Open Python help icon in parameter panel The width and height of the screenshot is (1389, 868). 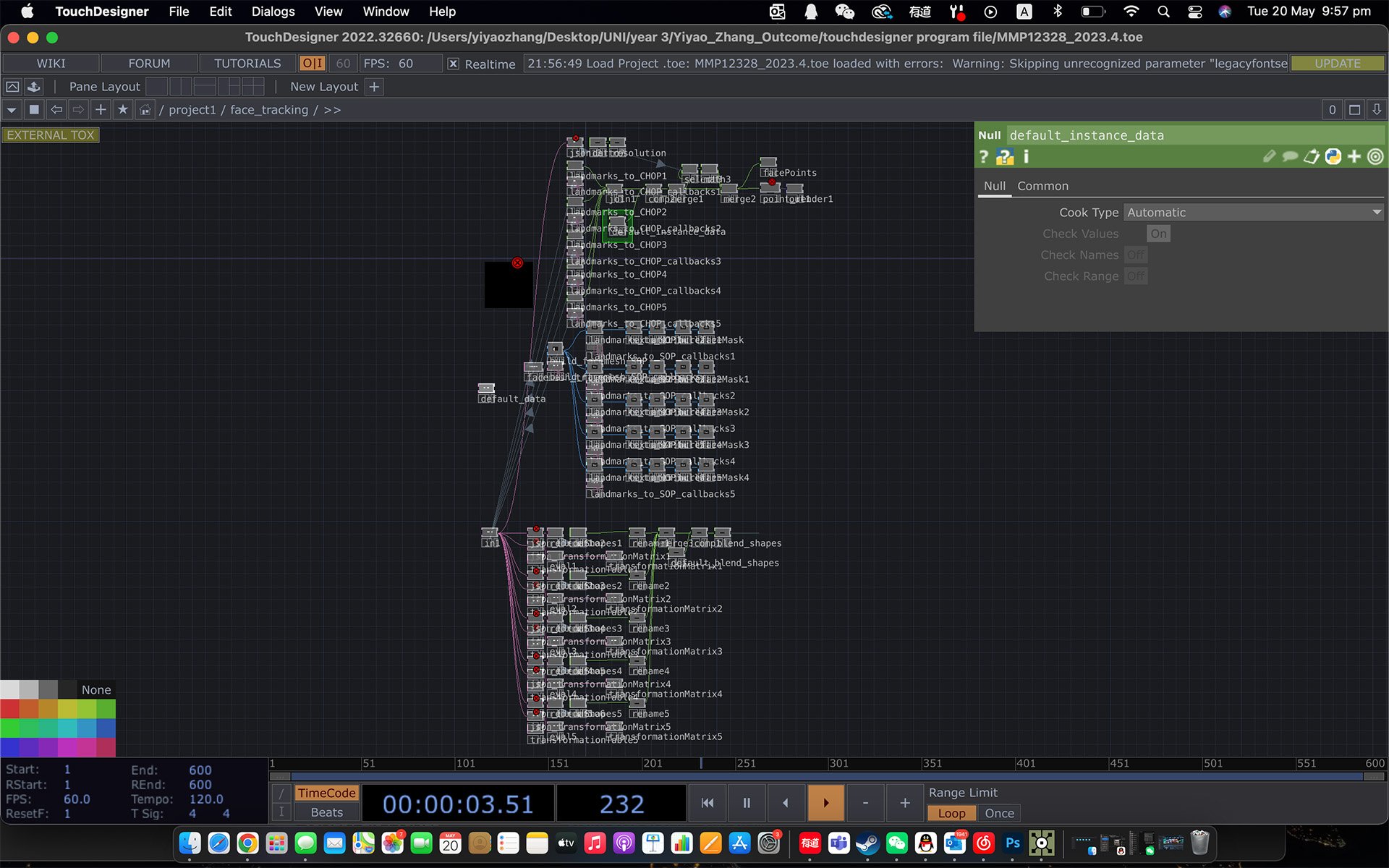pos(1005,156)
